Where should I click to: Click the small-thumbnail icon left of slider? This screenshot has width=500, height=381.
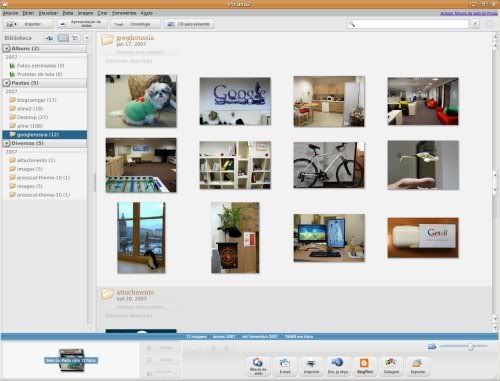pos(432,347)
